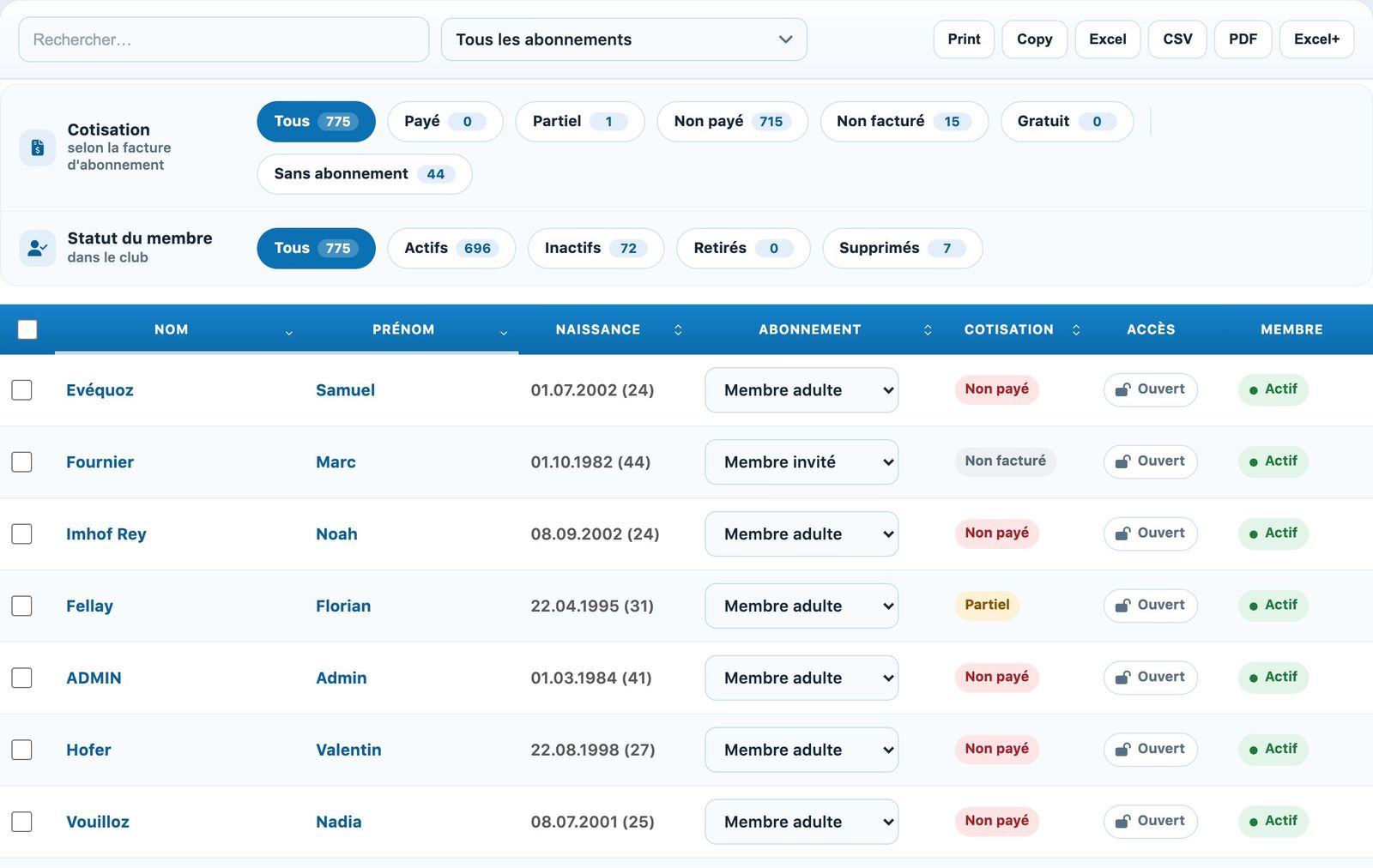Click the Cotisation invoice icon
1373x868 pixels.
[38, 148]
